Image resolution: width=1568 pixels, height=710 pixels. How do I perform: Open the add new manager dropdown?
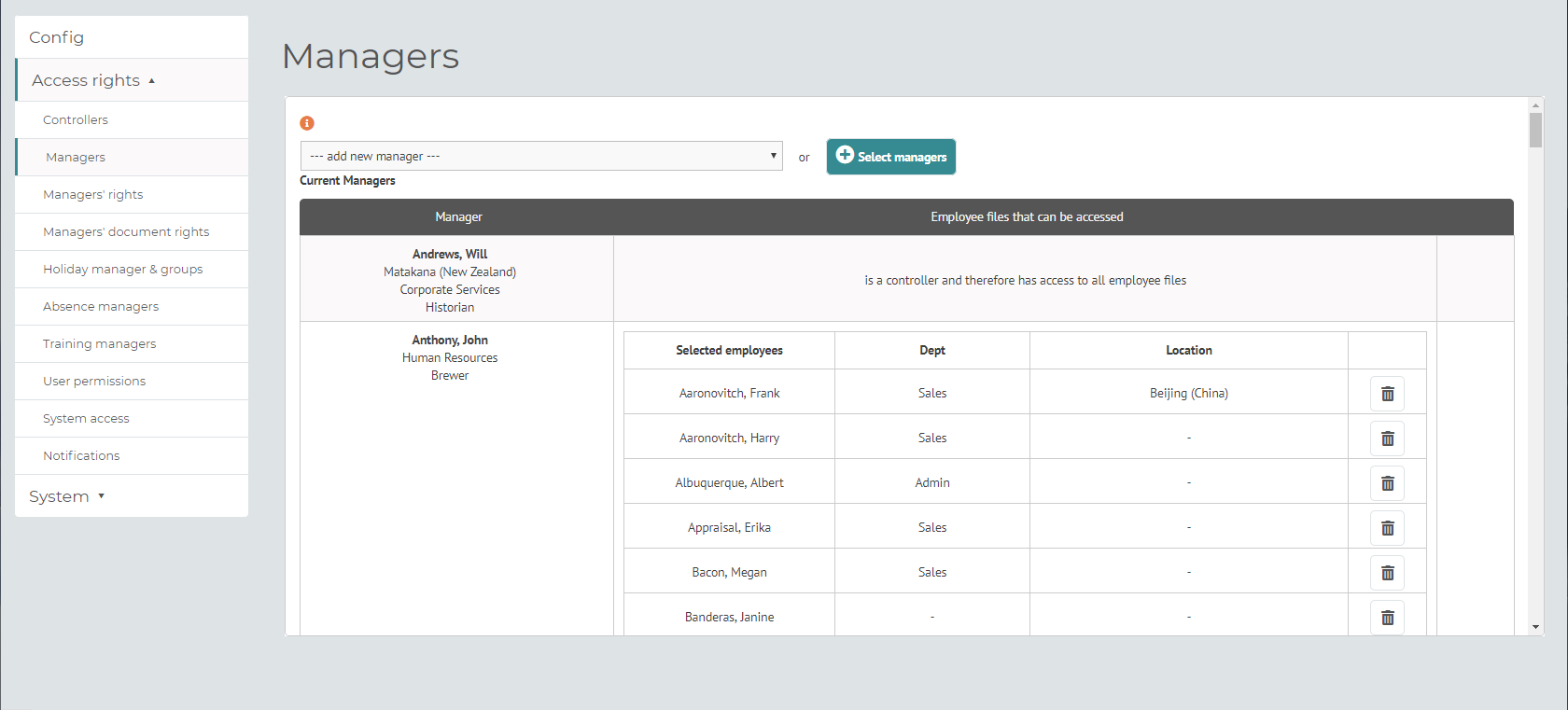pyautogui.click(x=541, y=156)
